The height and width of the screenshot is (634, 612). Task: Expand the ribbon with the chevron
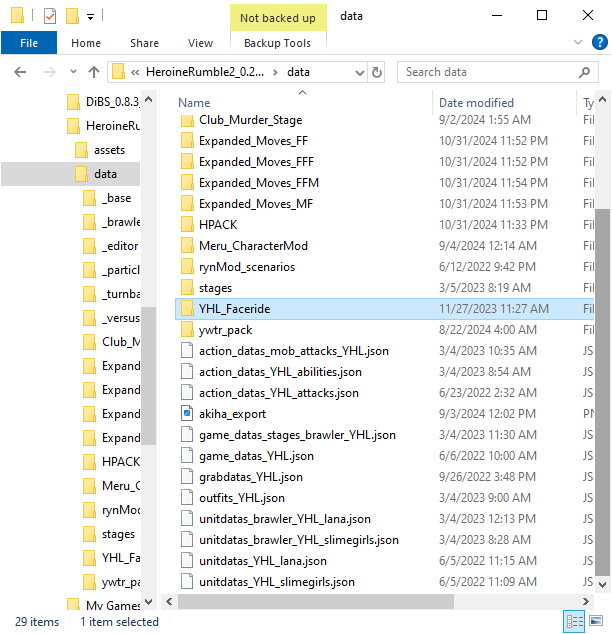[x=578, y=42]
